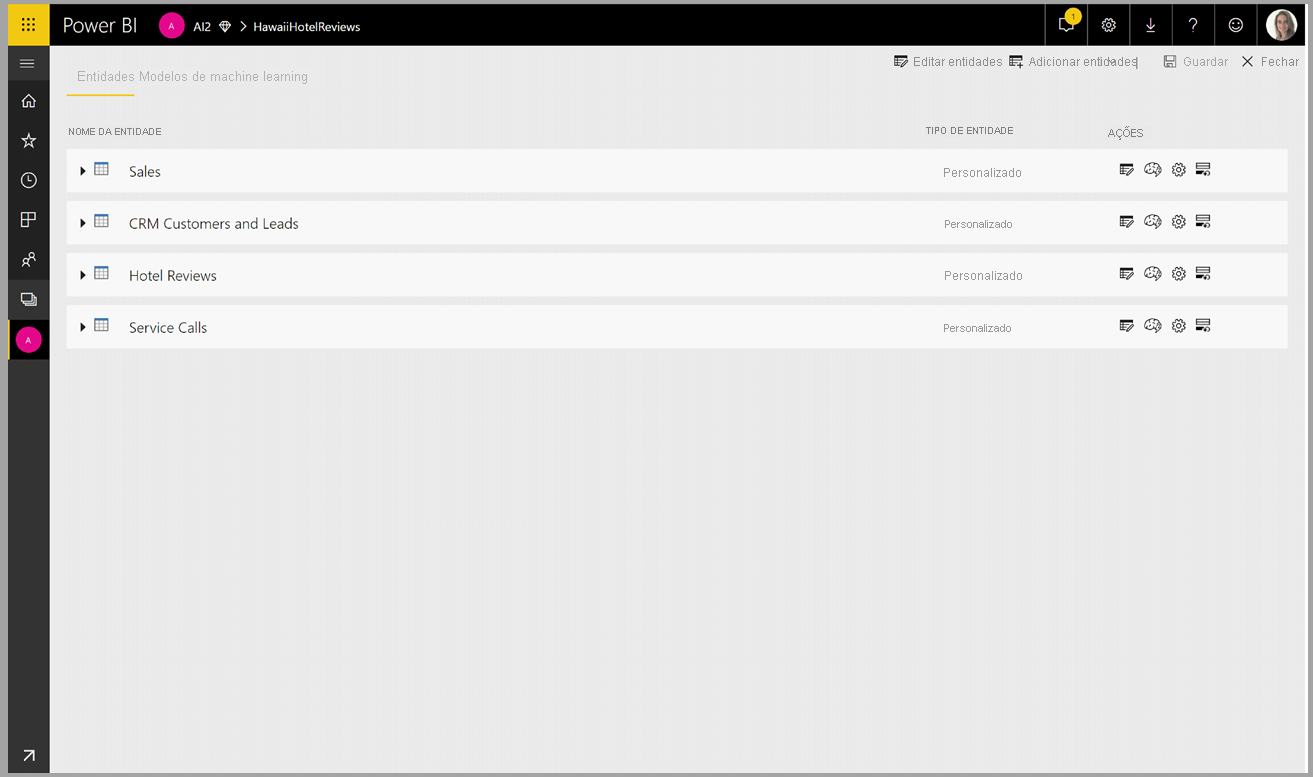
Task: Click Fechar to close the dataflow
Action: point(1270,62)
